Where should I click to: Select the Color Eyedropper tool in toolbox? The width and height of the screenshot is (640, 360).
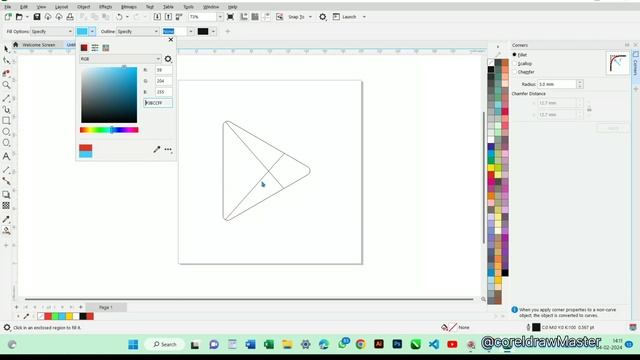click(x=6, y=219)
